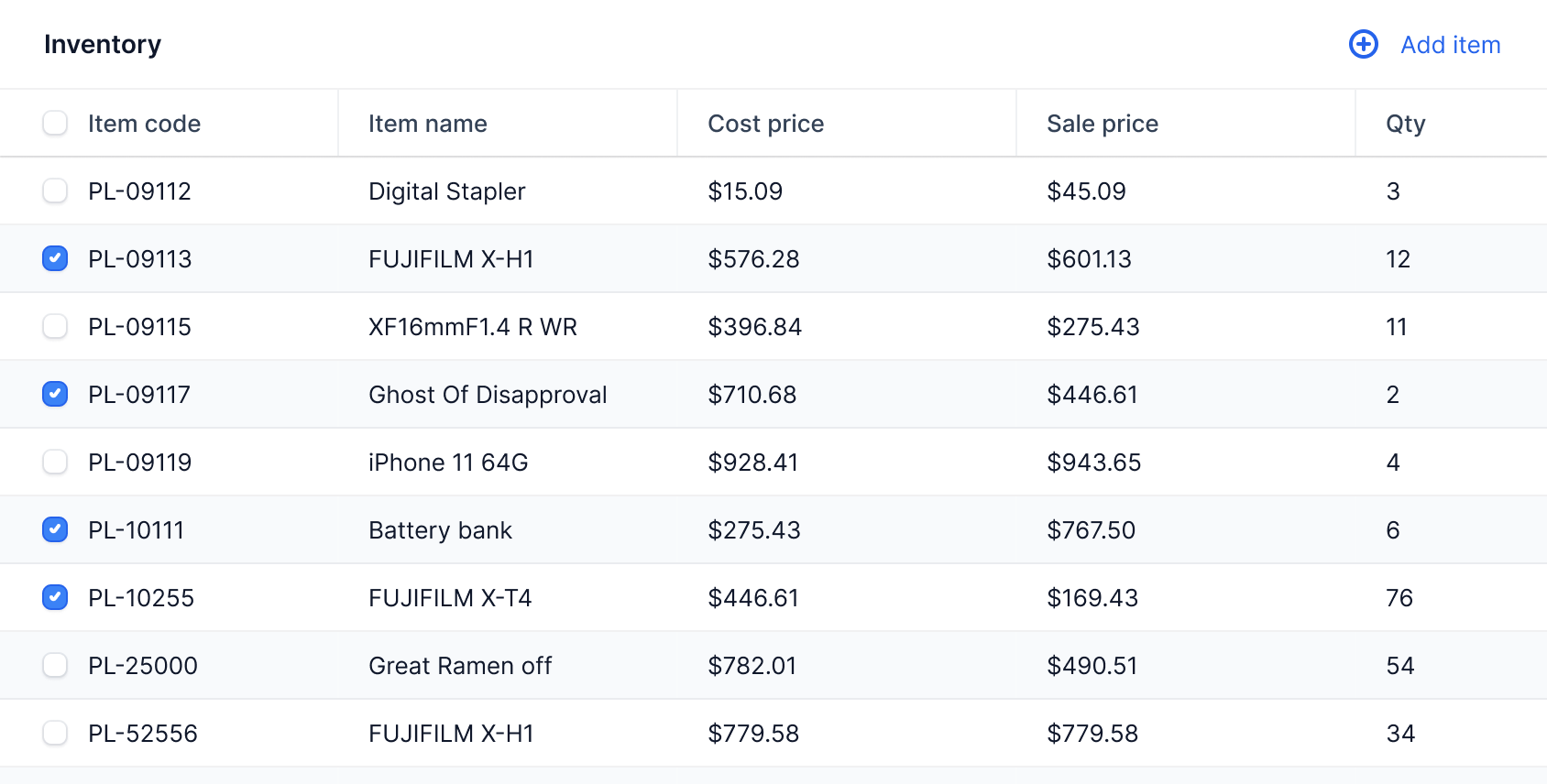Uncheck the PL-09113 FUJIFILM X-H1 row
1547x784 pixels.
55,258
